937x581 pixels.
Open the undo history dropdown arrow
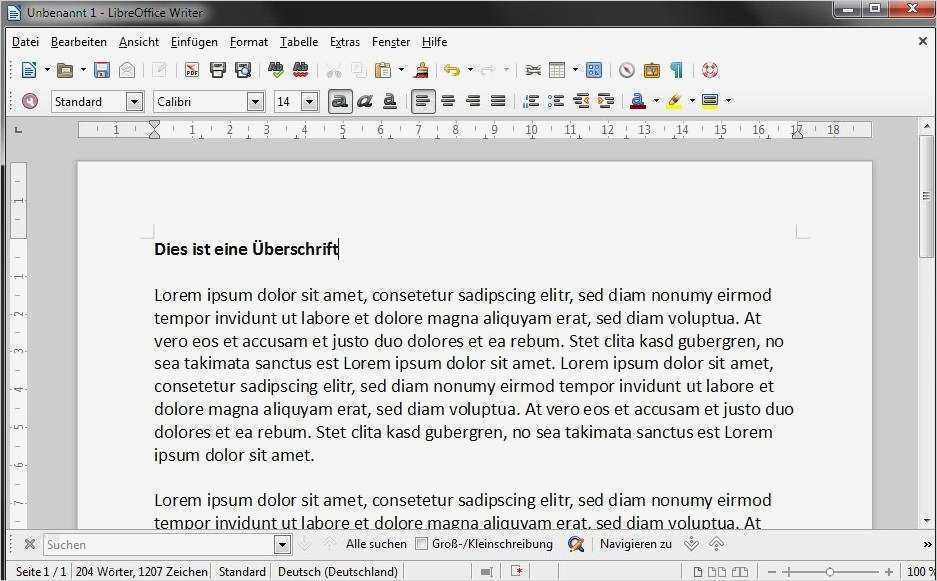[470, 70]
